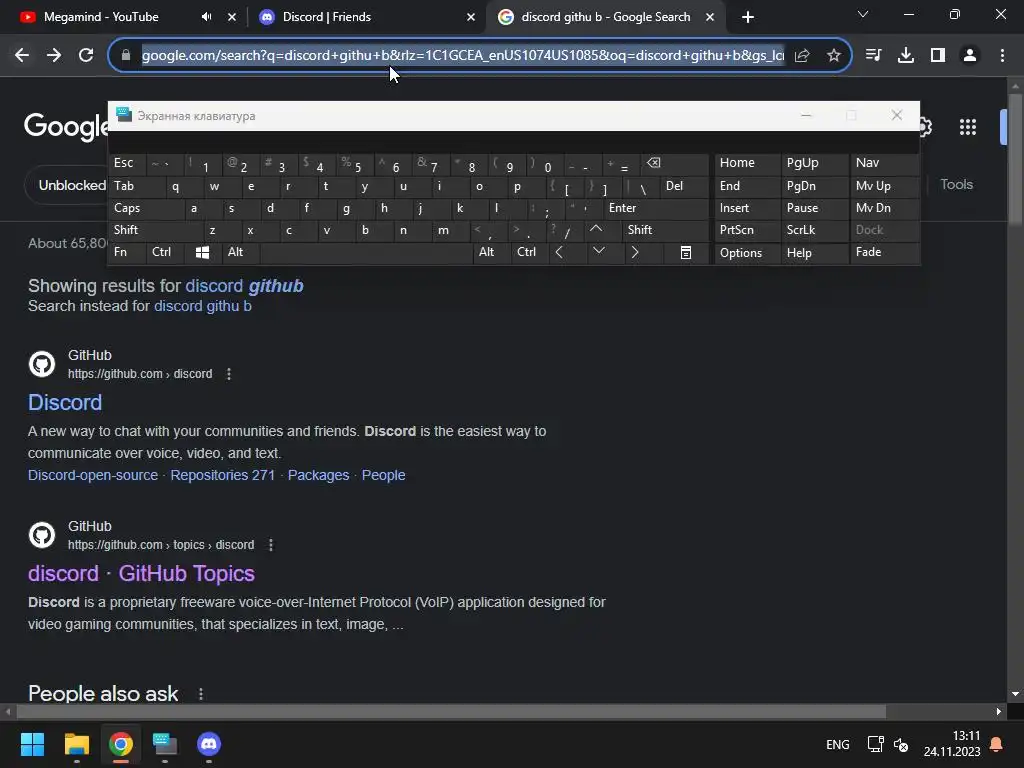Toggle the Chrome side panel icon
1024x768 pixels.
click(x=938, y=56)
